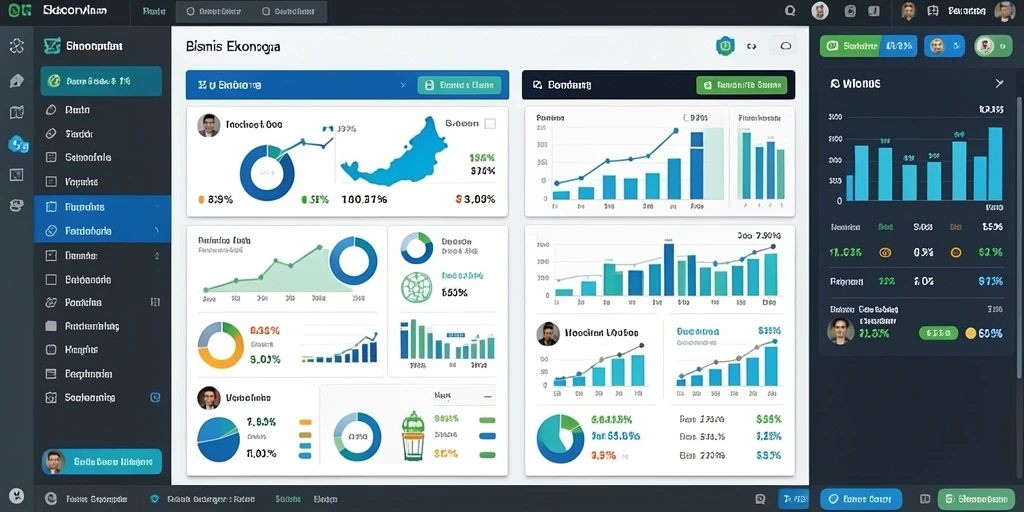1024x512 pixels.
Task: Tick the checkbox beside the map card title
Action: [490, 123]
